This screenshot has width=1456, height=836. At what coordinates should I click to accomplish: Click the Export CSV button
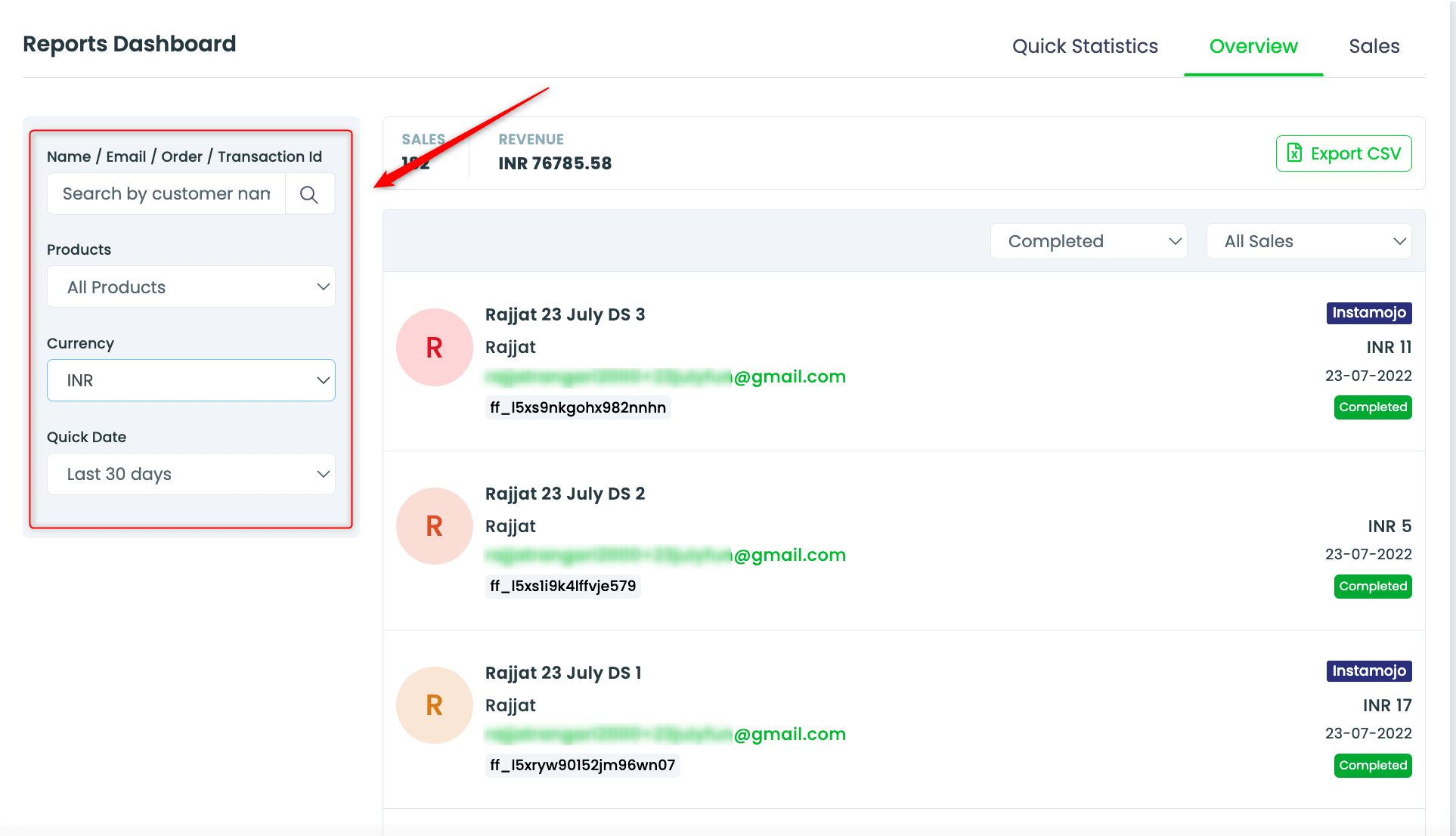click(x=1343, y=153)
